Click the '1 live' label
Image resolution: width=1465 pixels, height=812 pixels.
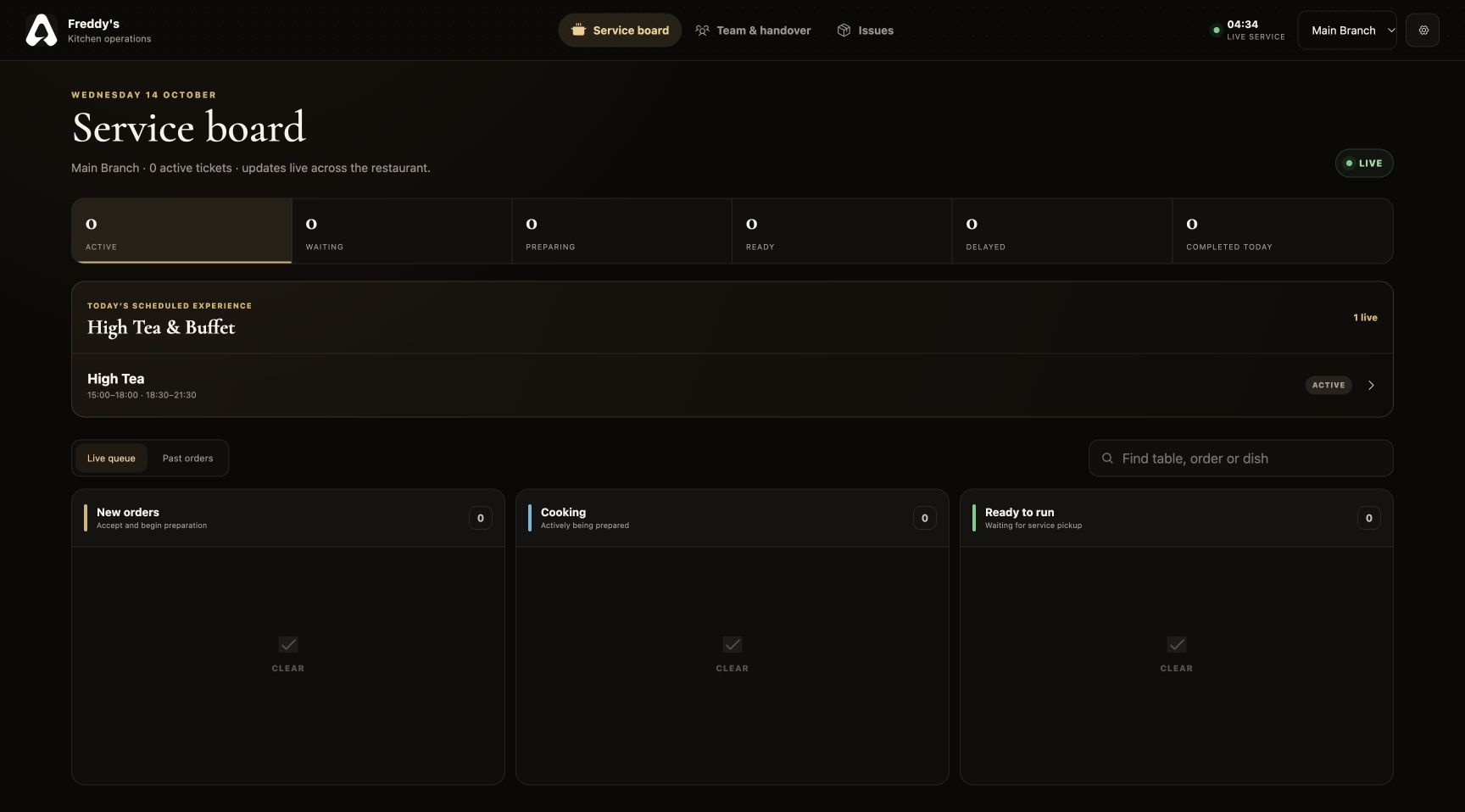point(1365,318)
